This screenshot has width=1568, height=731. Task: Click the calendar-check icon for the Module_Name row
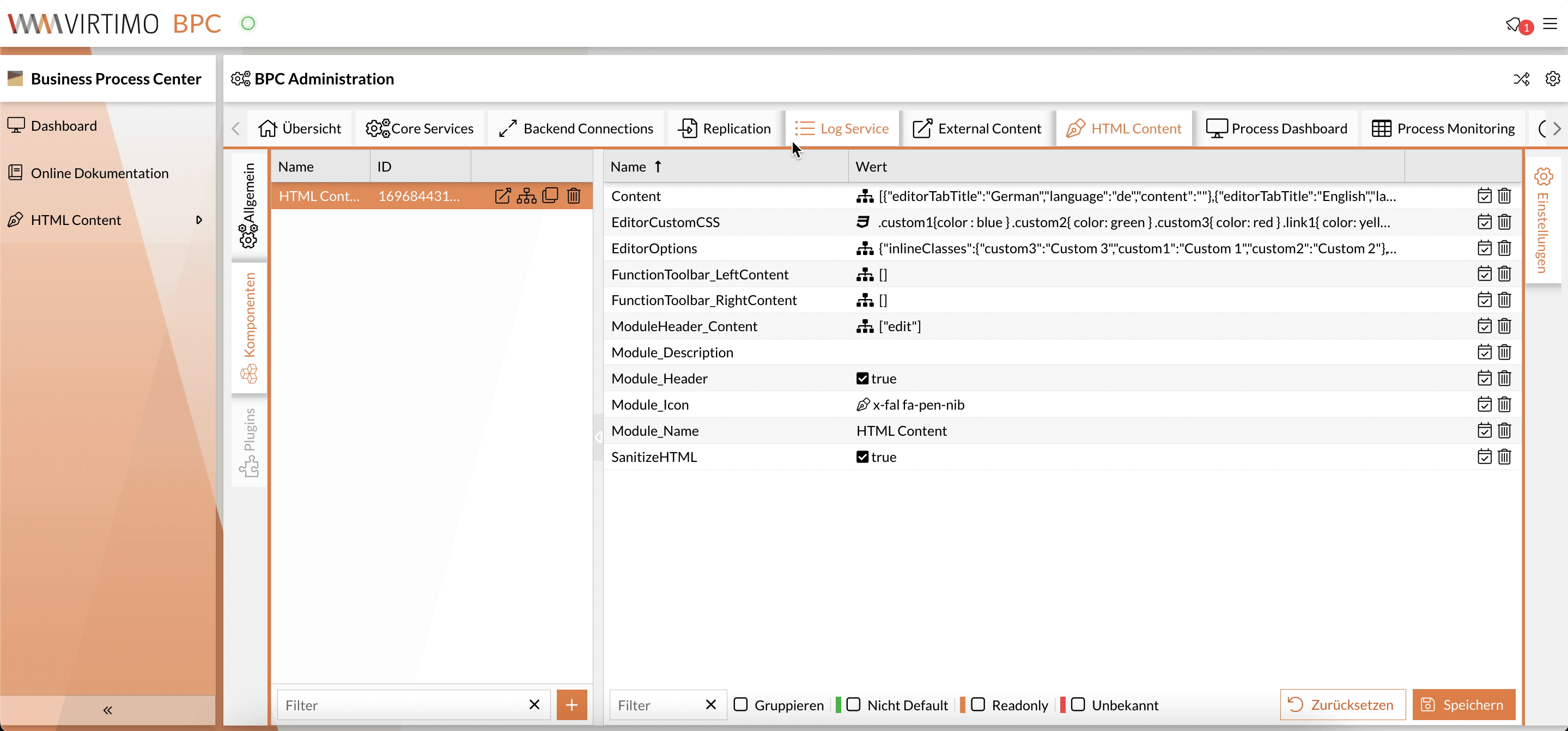[1484, 431]
